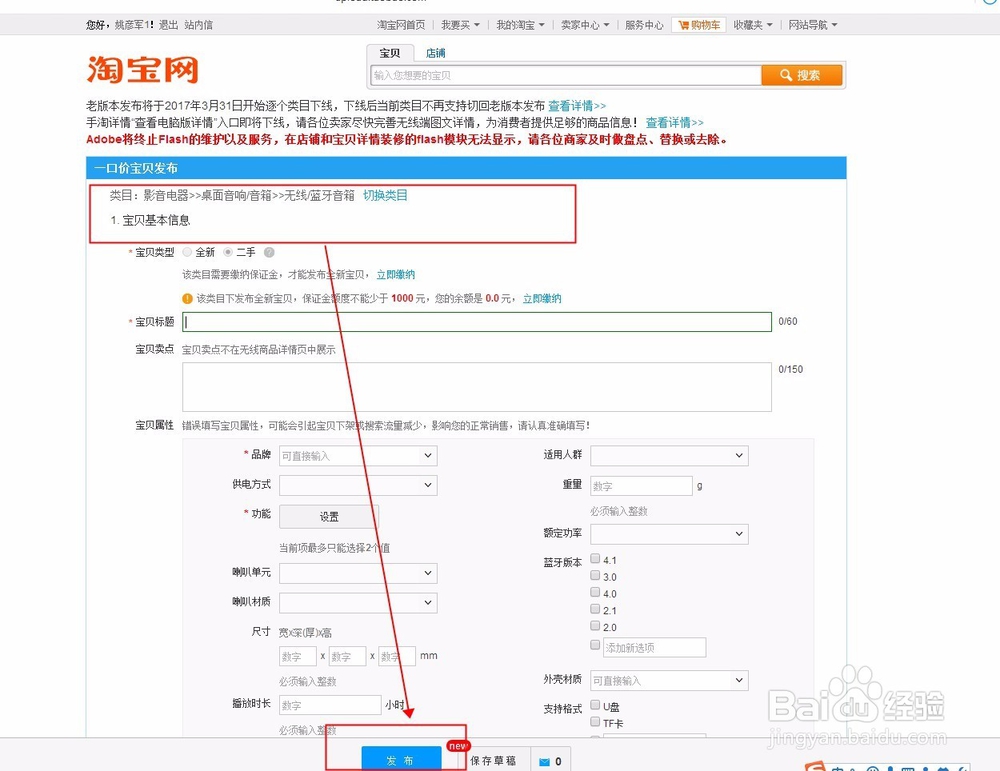
Task: Click 切换类目 to change category
Action: (385, 195)
